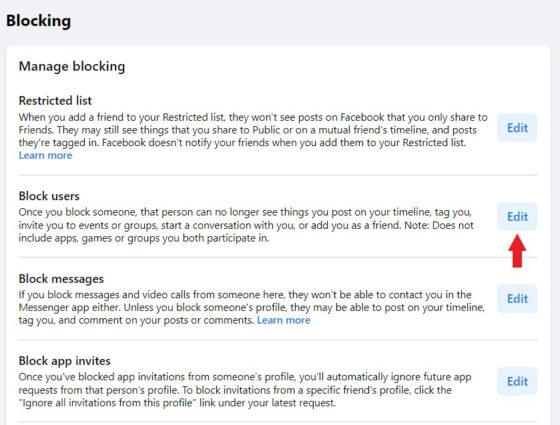Click the Blocking page title
Viewport: 560px width, 425px height.
point(39,20)
